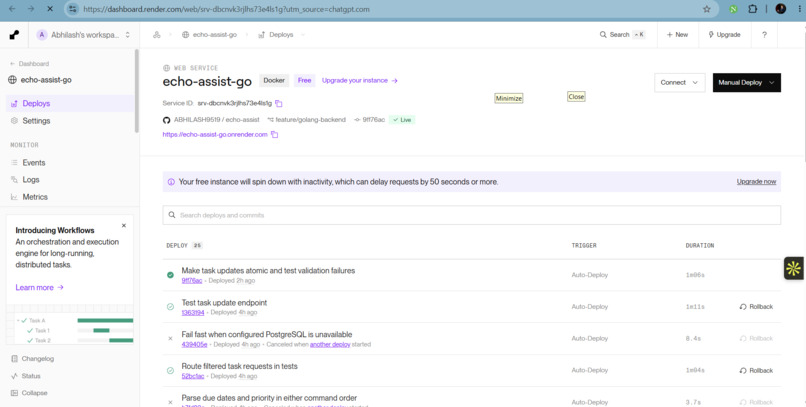Open Status in the sidebar
806x407 pixels.
pyautogui.click(x=26, y=376)
